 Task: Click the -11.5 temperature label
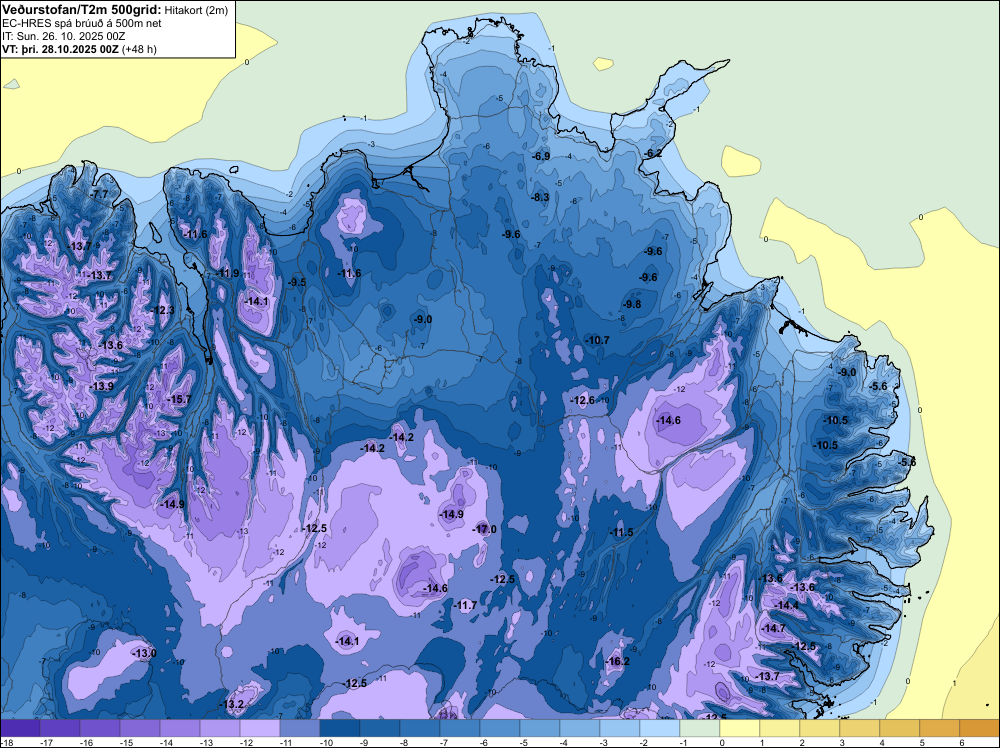click(621, 532)
